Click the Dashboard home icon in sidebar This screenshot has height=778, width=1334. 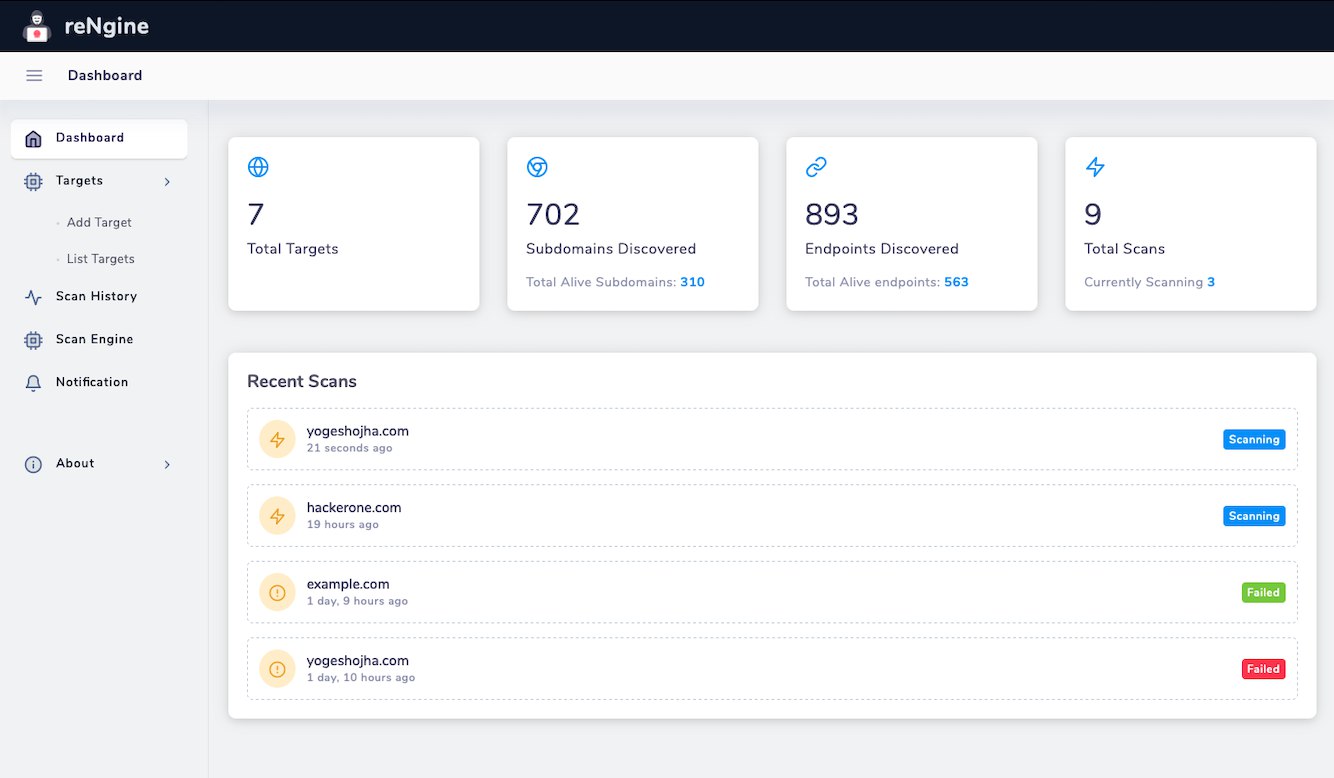click(x=33, y=138)
